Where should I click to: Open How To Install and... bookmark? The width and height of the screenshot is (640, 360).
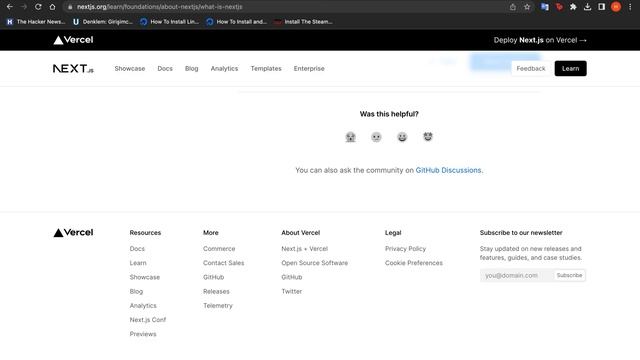point(236,22)
